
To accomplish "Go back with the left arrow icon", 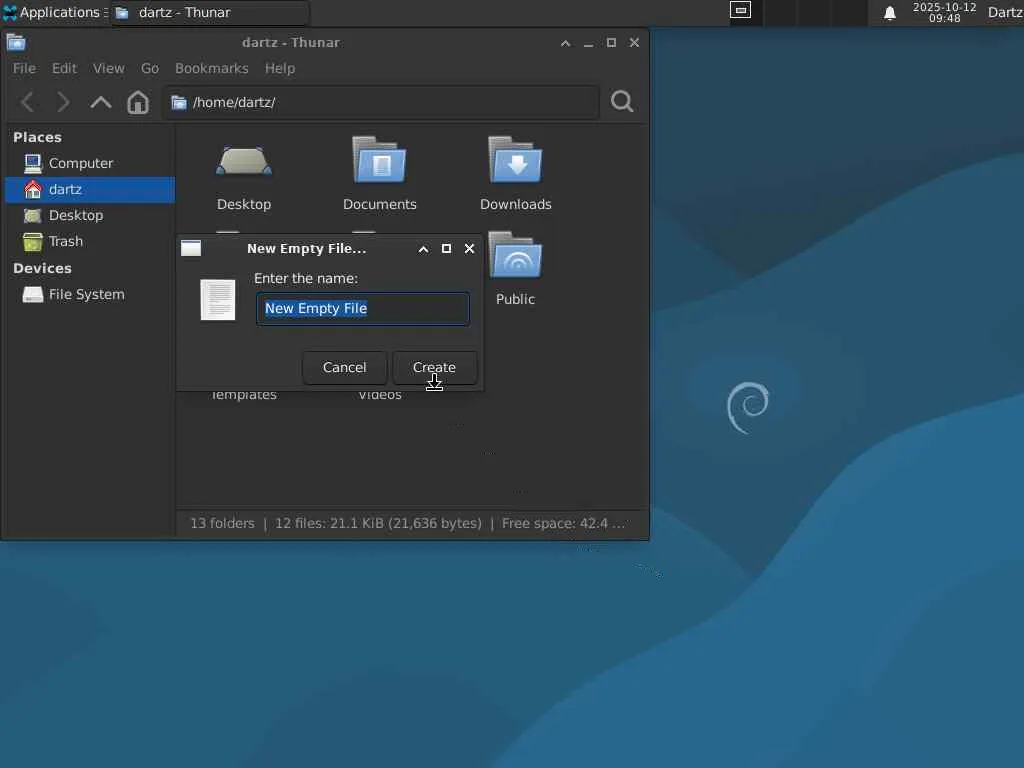I will (27, 102).
